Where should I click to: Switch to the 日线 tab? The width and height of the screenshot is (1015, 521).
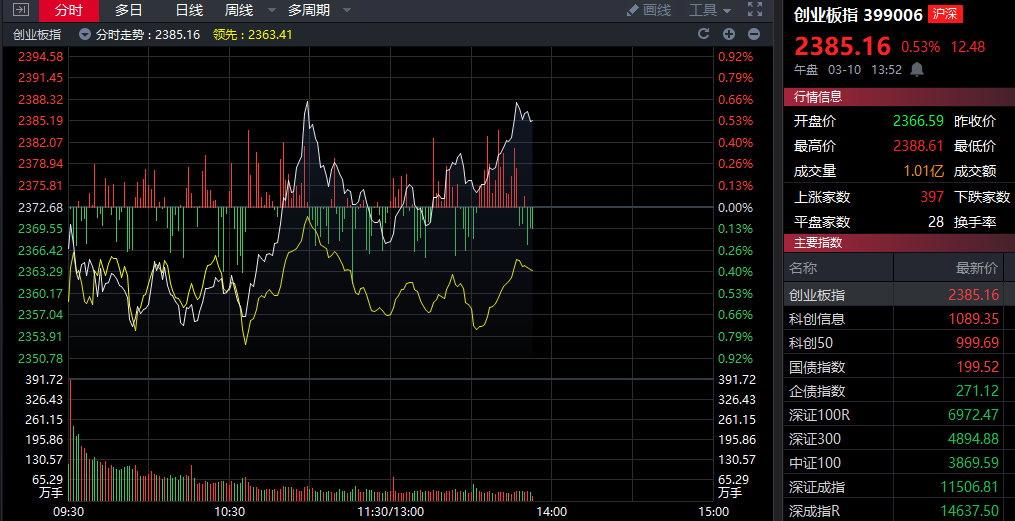[189, 10]
